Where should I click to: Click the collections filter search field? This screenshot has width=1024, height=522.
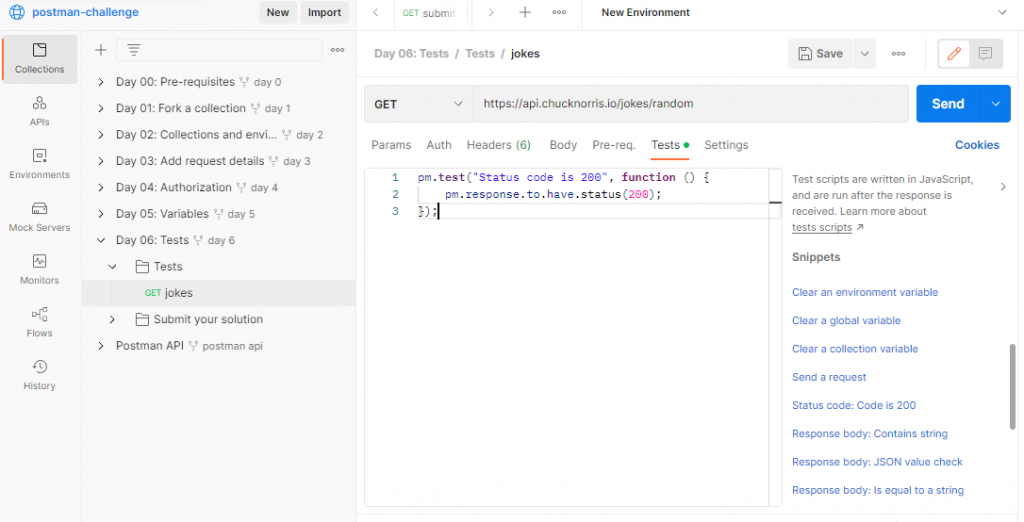point(219,50)
